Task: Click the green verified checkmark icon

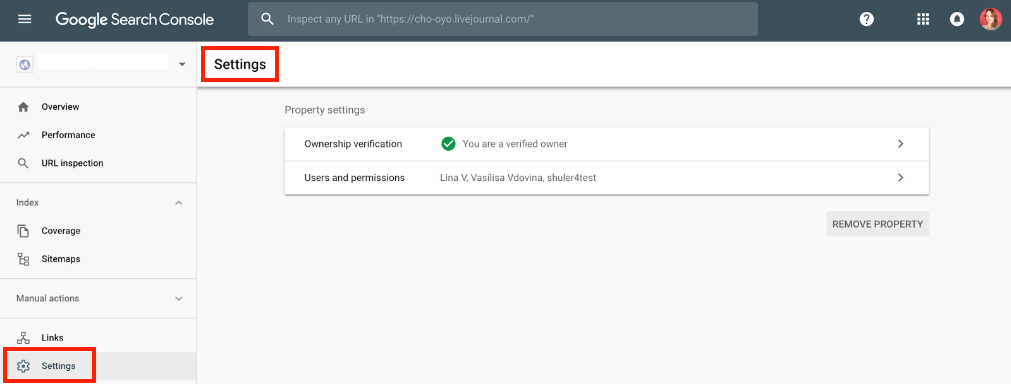Action: (448, 144)
